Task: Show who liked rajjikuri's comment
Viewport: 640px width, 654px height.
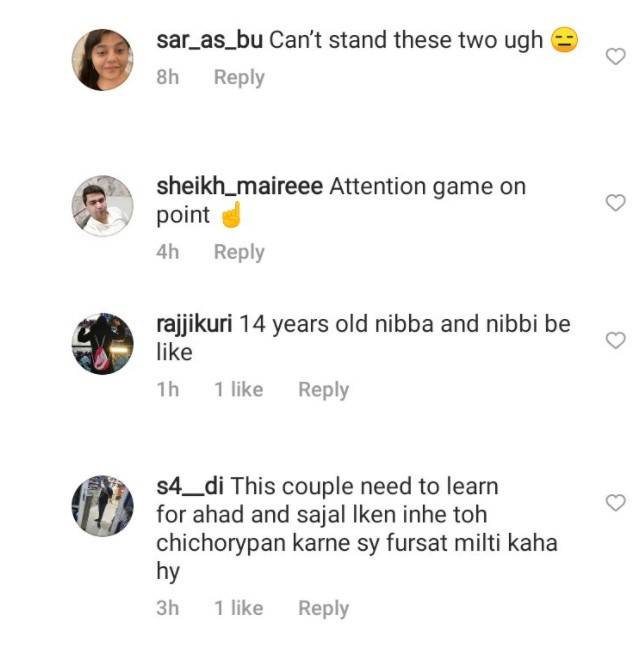Action: (239, 390)
